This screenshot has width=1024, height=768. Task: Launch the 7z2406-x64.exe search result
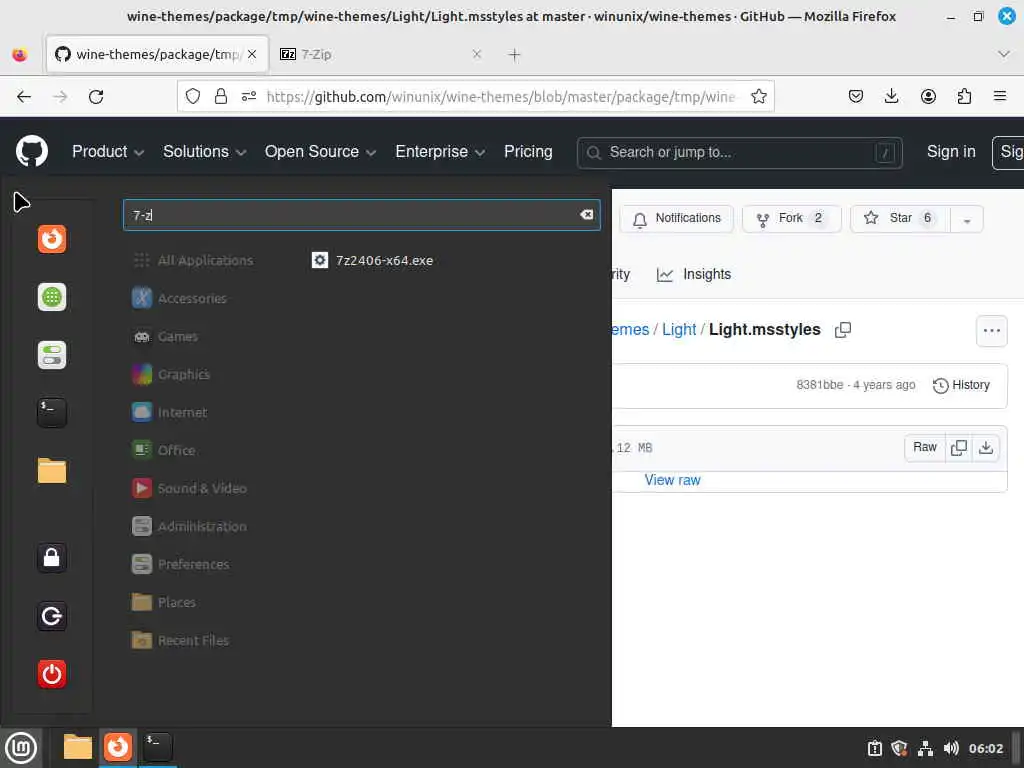pos(372,261)
